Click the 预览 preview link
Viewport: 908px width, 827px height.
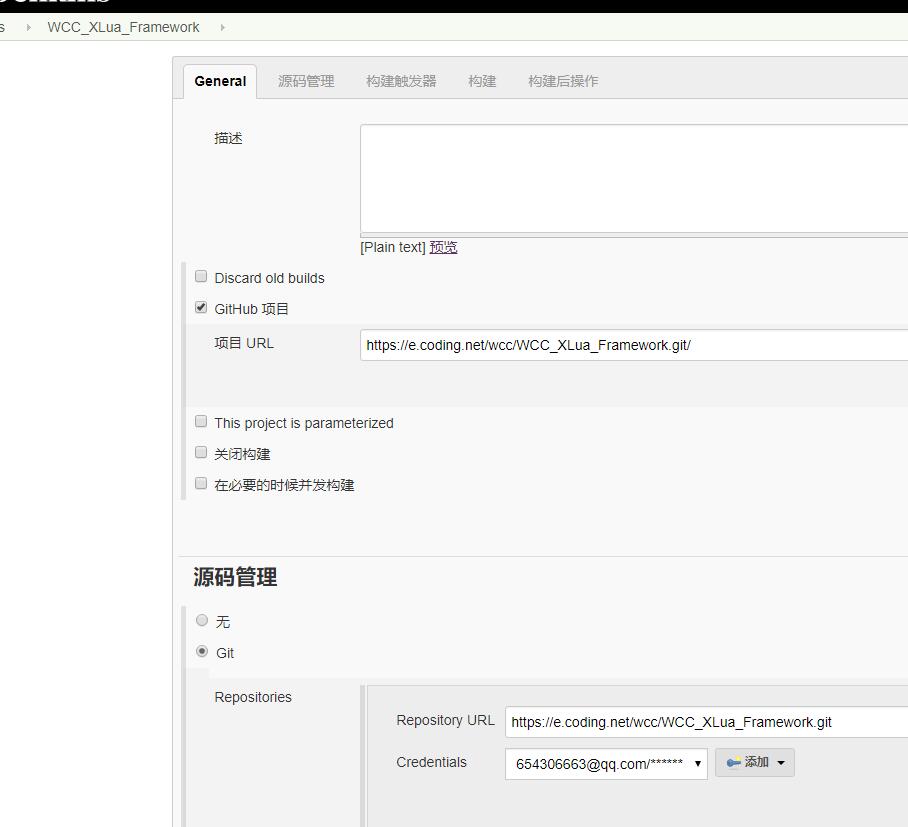[443, 247]
